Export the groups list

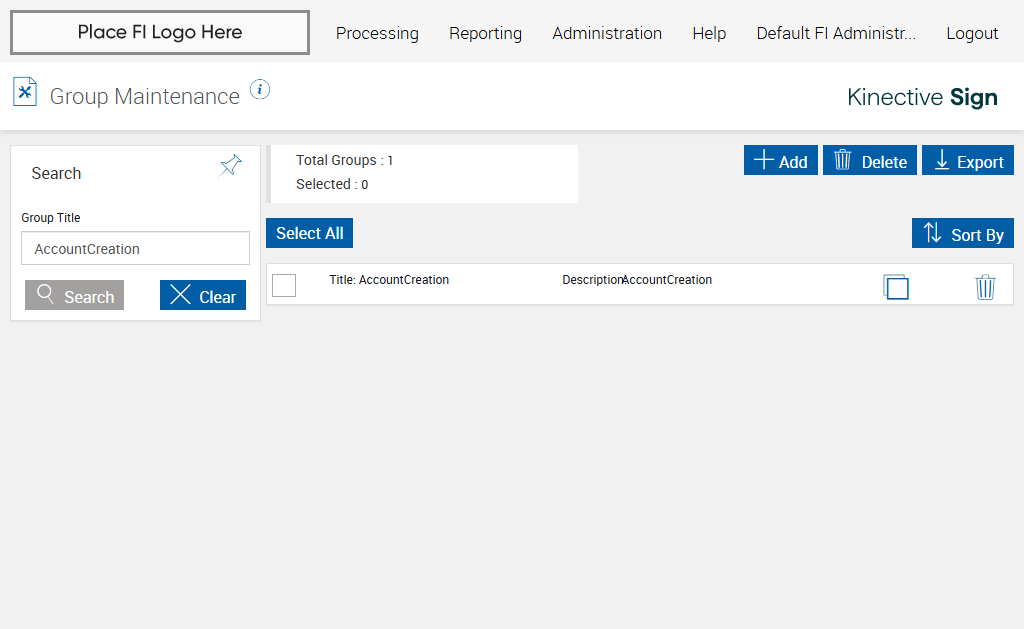click(967, 161)
